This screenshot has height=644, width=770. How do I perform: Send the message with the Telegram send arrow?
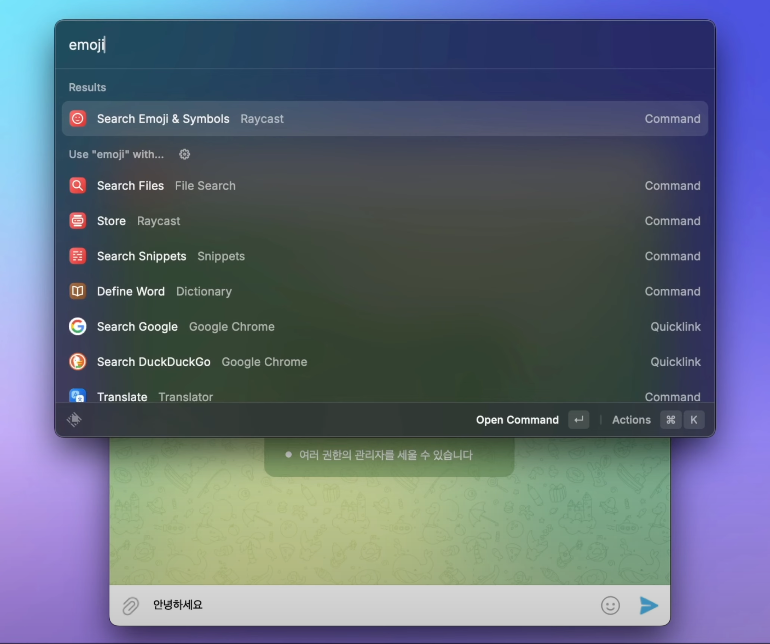649,605
